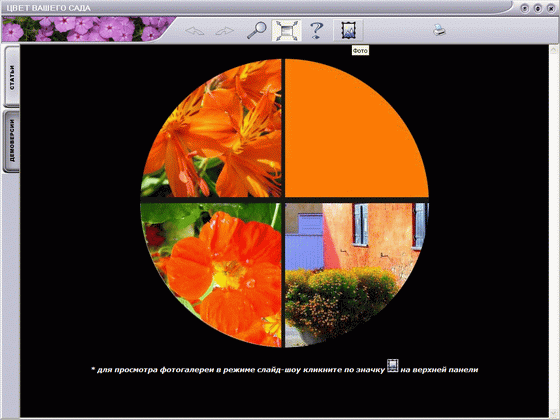Close the ЦВЕТ ВАШЕГО САДА window
560x420 pixels.
pyautogui.click(x=551, y=8)
